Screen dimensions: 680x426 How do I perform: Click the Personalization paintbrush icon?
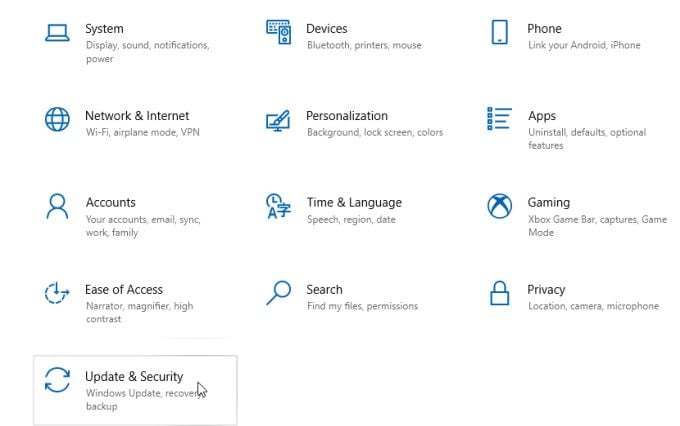[x=278, y=120]
